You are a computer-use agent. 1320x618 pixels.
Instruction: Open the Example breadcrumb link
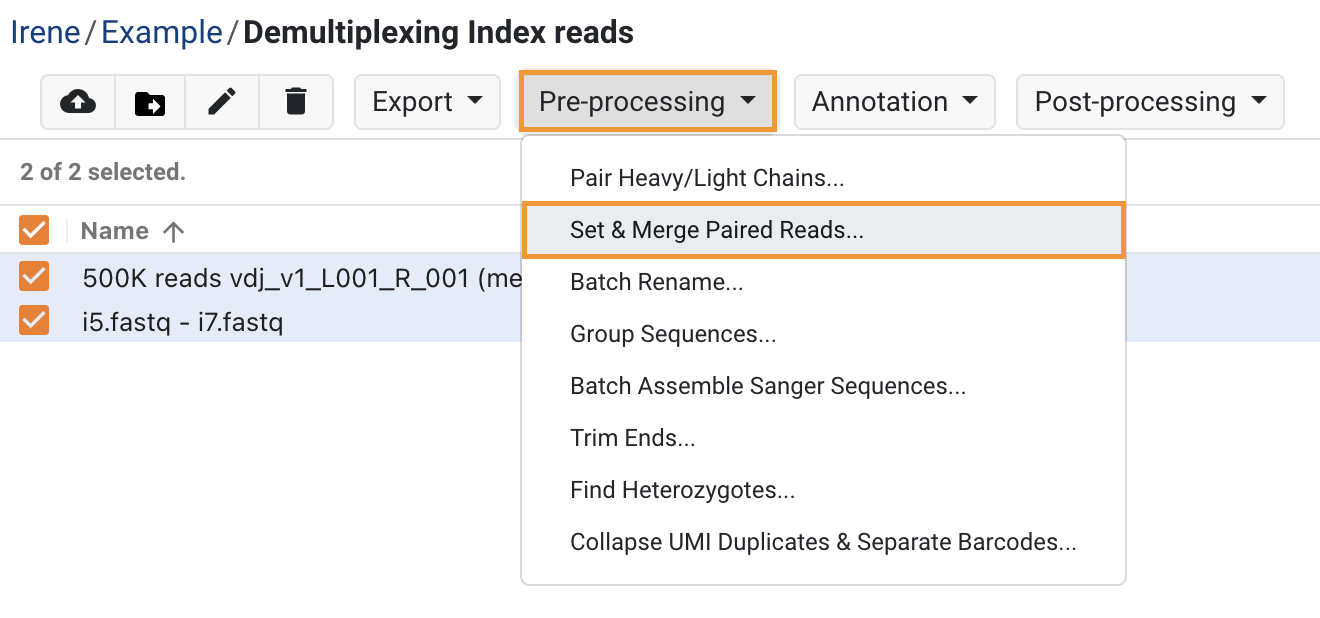coord(162,32)
